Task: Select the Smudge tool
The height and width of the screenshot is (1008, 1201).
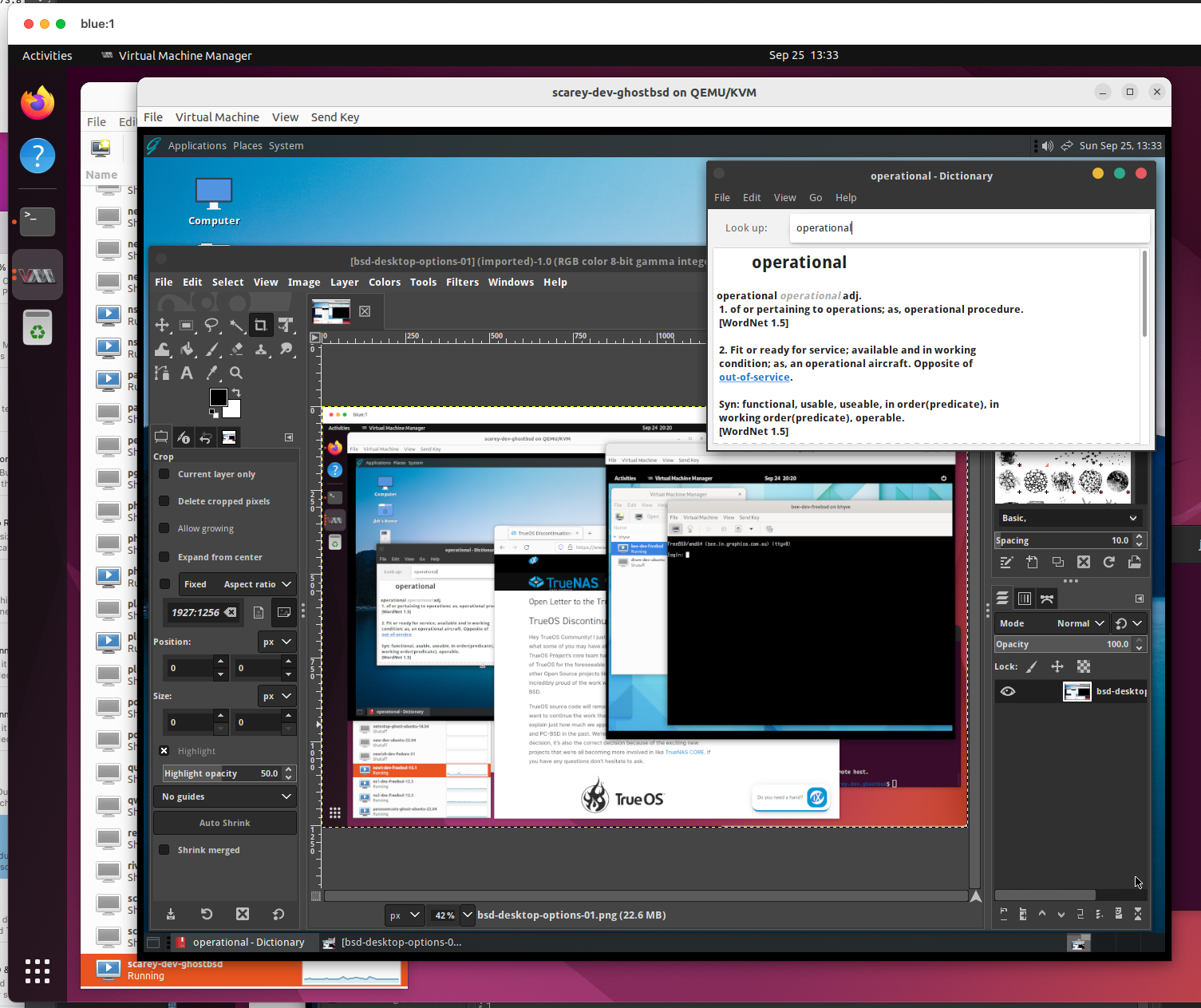Action: coord(286,350)
